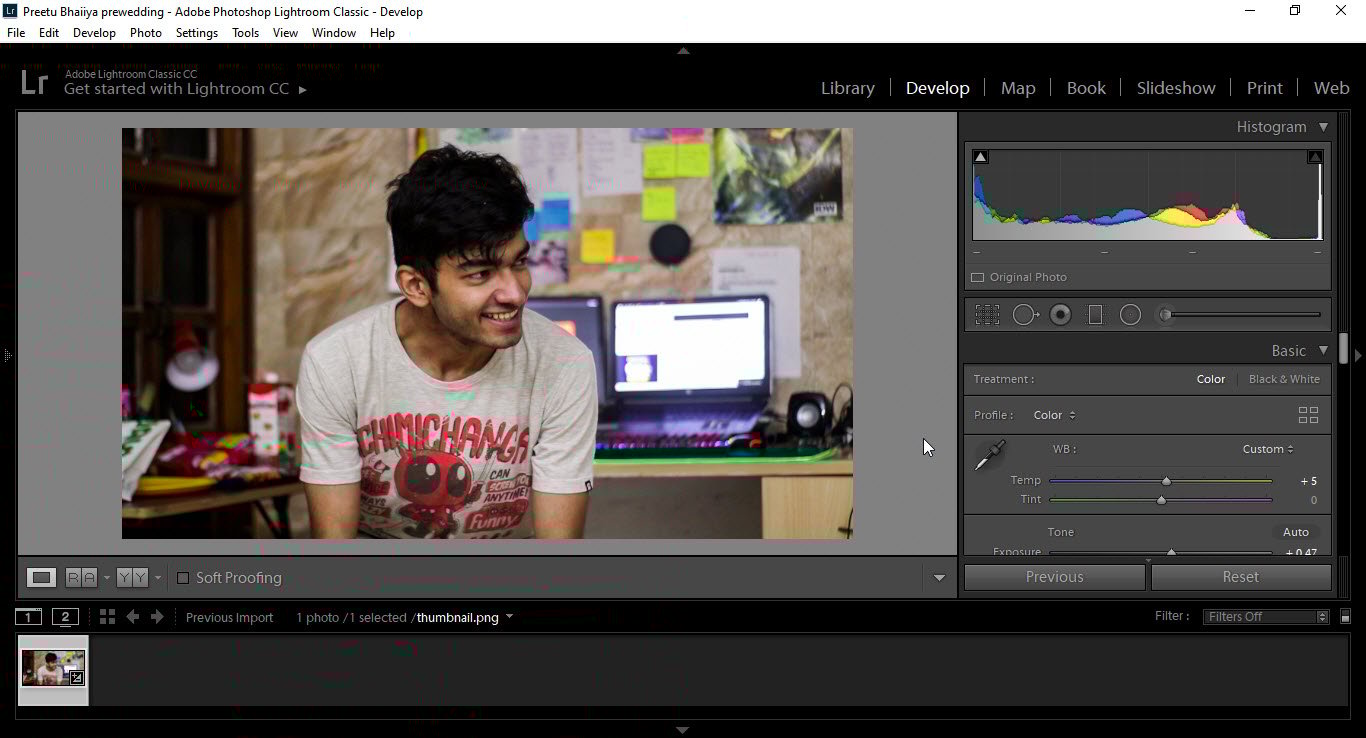Open the File menu
1366x738 pixels.
click(16, 33)
